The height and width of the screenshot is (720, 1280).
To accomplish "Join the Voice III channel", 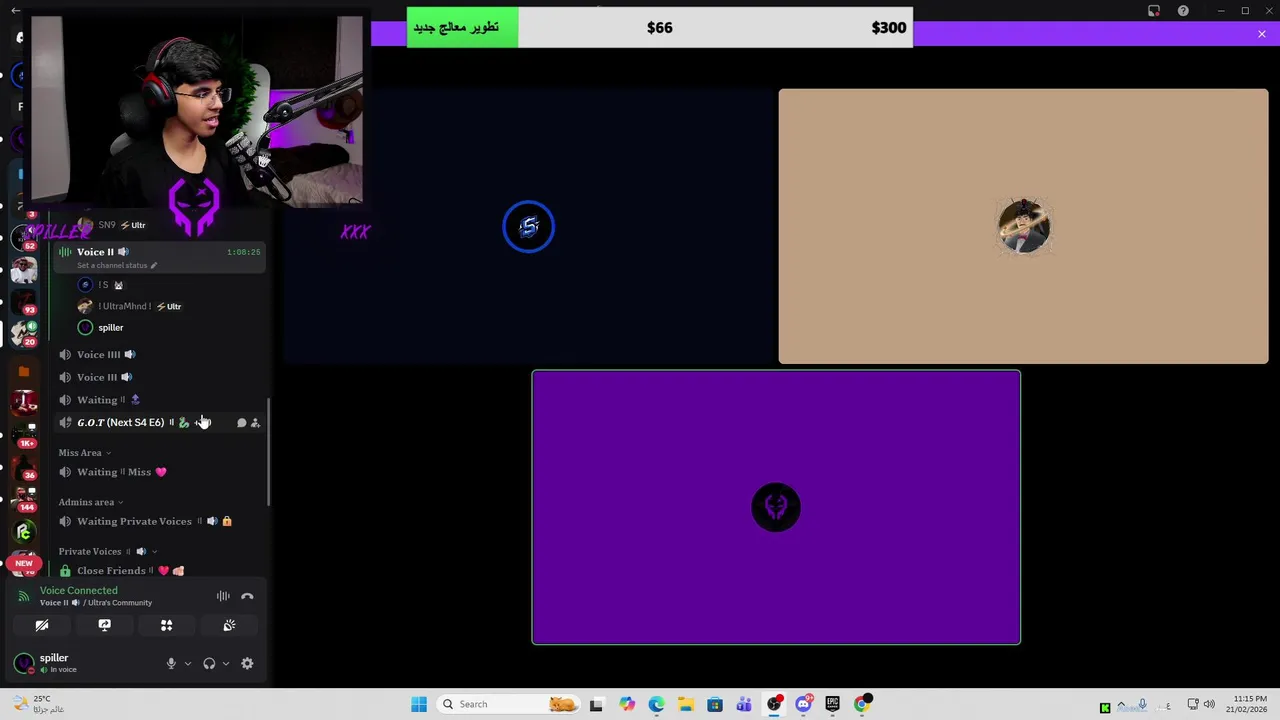I will pyautogui.click(x=160, y=377).
